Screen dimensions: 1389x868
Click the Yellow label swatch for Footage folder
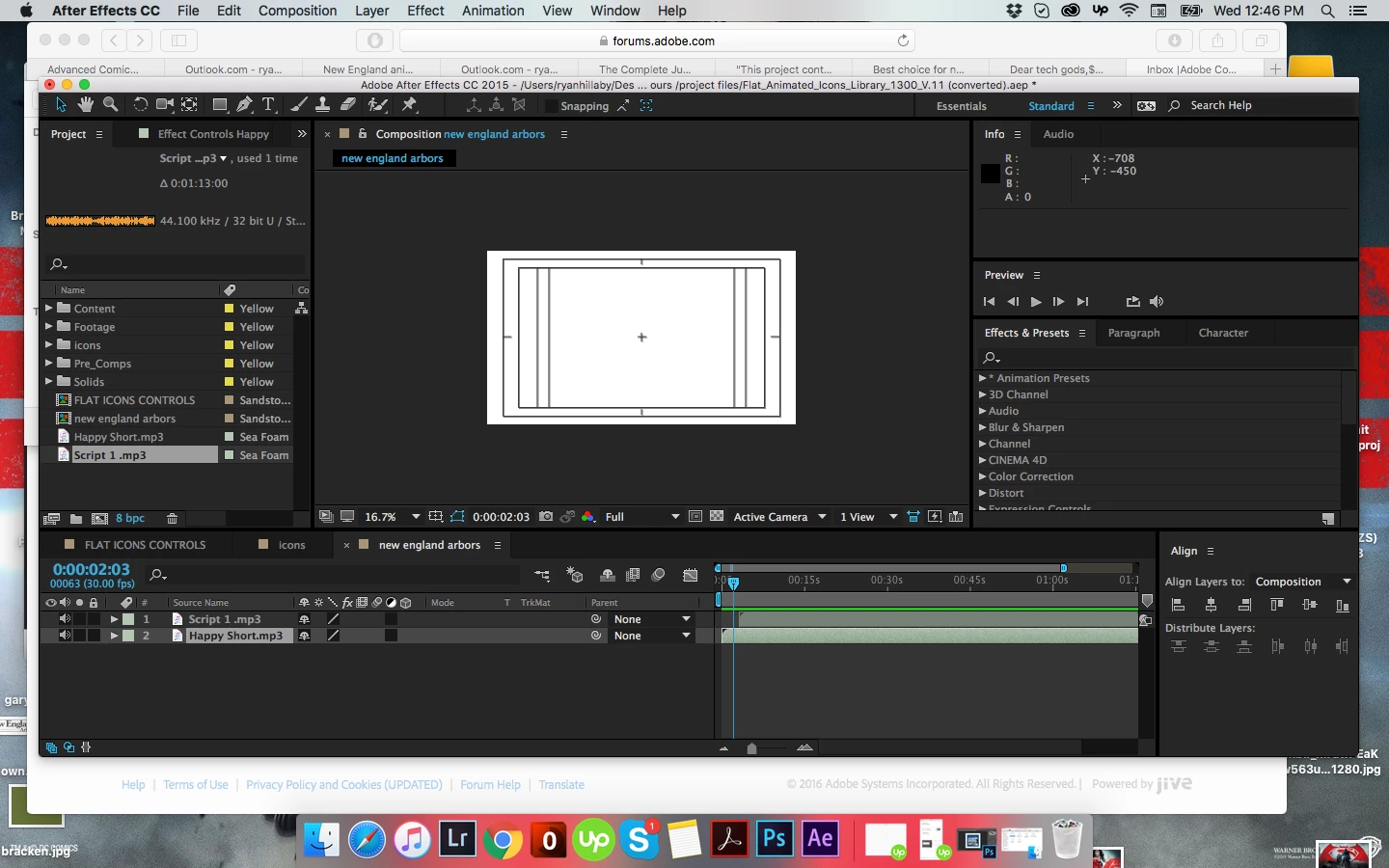click(x=230, y=327)
